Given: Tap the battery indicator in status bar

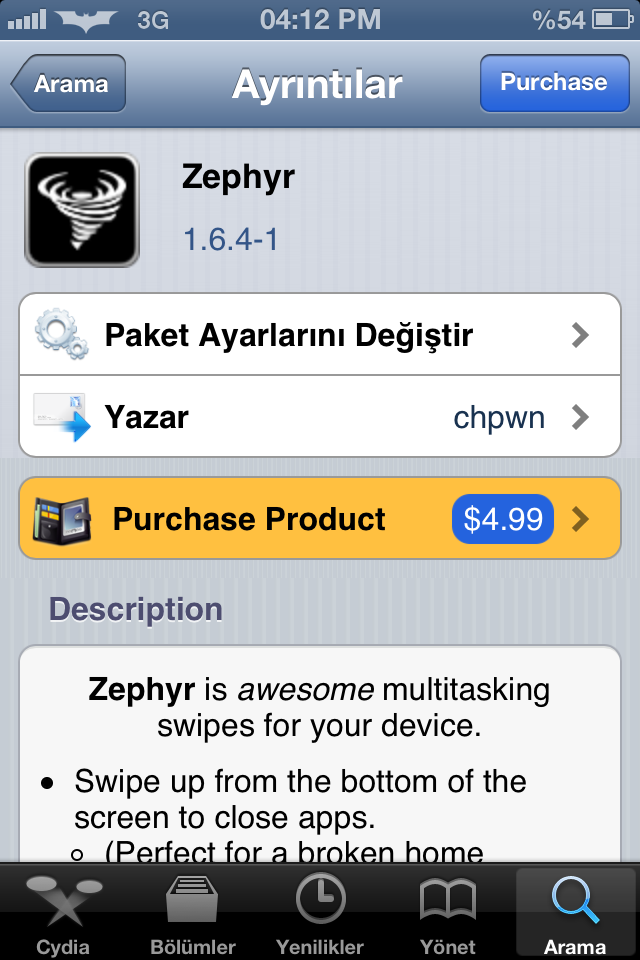Looking at the screenshot, I should 612,20.
